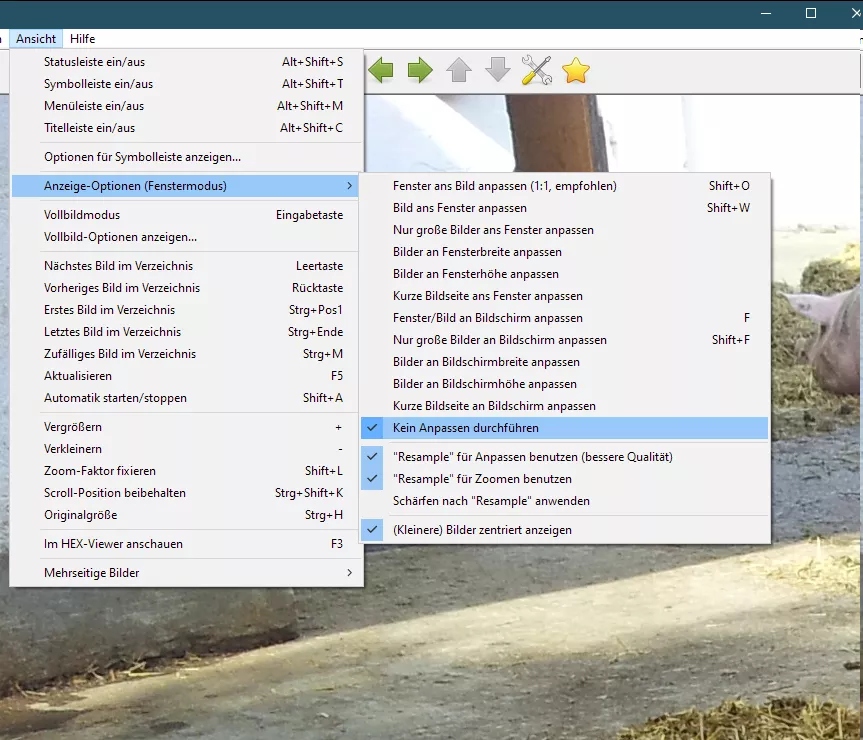
Task: Enable Schärfen nach "Resample" anwenden
Action: pos(491,501)
